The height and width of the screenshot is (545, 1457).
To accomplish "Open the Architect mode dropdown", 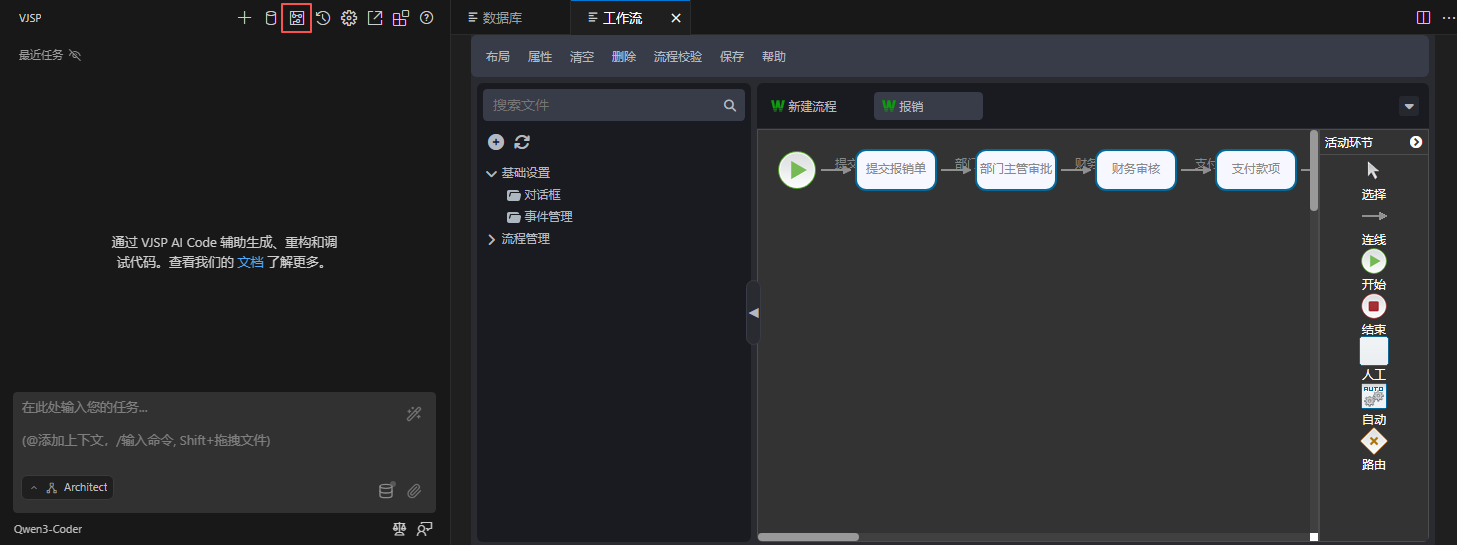I will point(68,488).
